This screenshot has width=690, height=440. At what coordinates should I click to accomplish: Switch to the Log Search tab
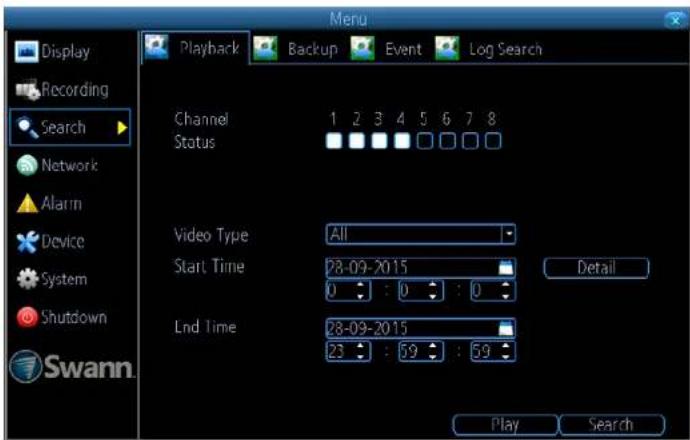tap(489, 48)
